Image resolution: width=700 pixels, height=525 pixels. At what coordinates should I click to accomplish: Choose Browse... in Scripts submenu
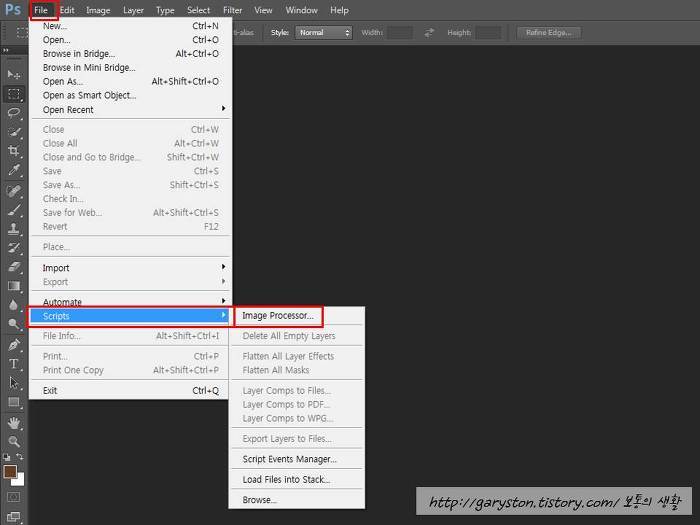click(x=297, y=500)
